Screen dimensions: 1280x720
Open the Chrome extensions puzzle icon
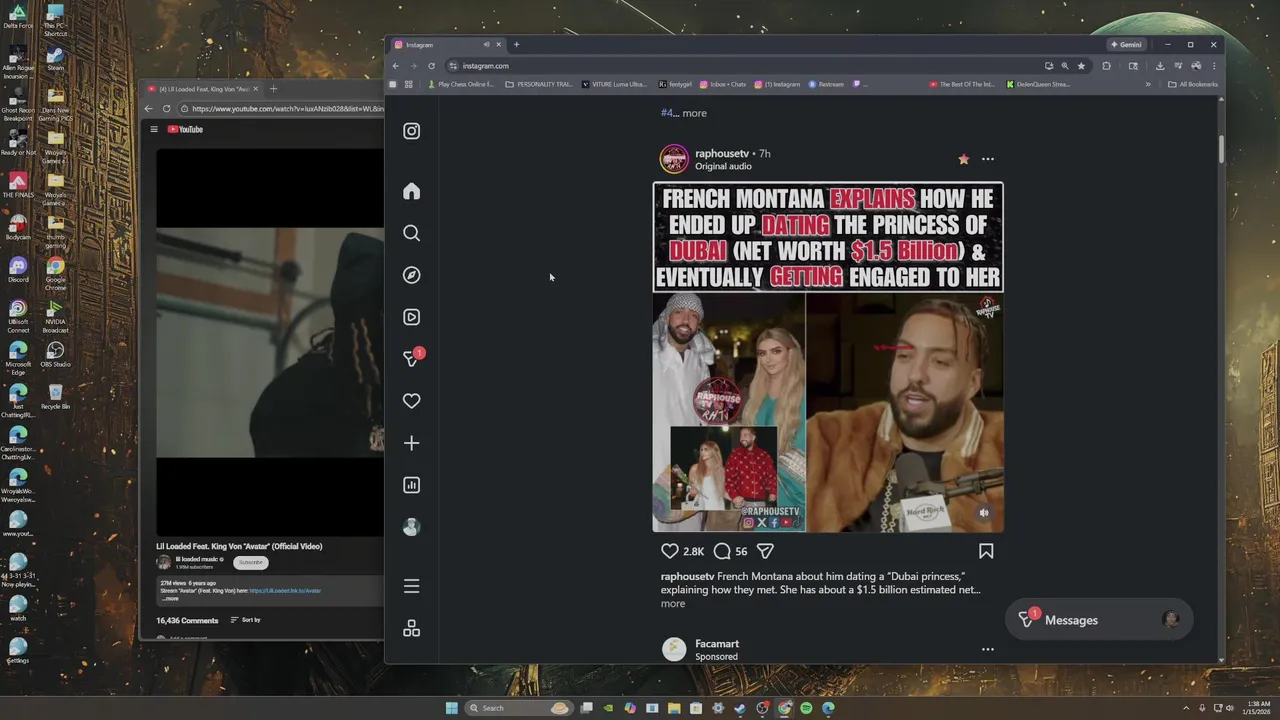tap(1106, 66)
